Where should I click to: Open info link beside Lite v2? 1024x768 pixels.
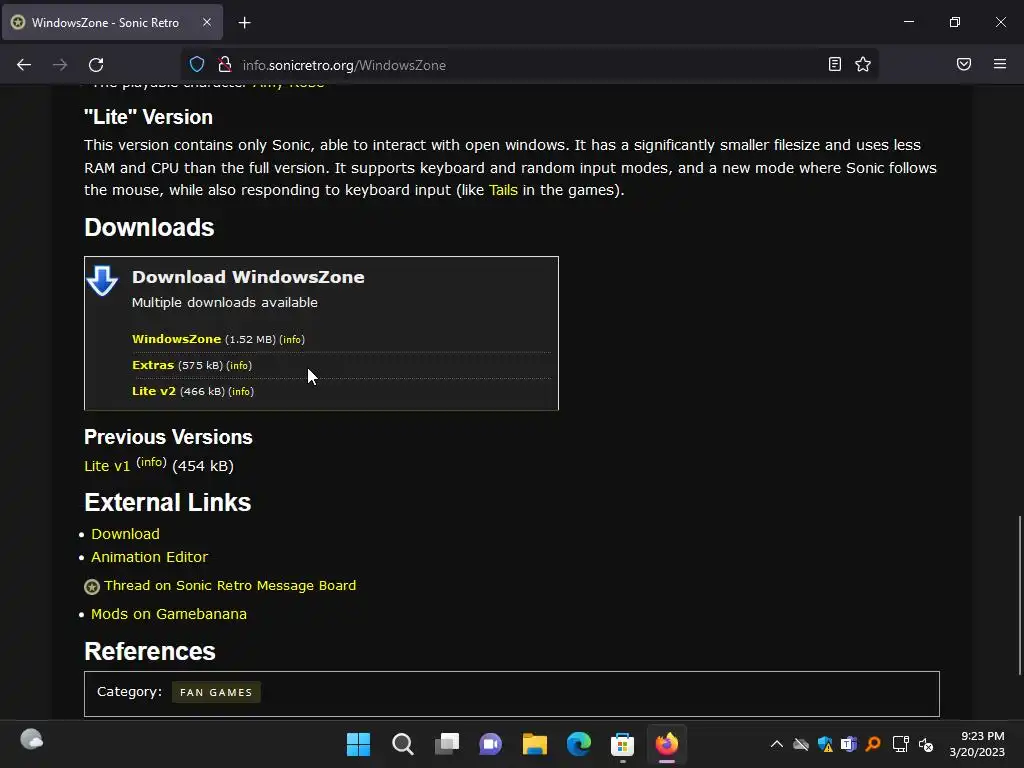(241, 392)
